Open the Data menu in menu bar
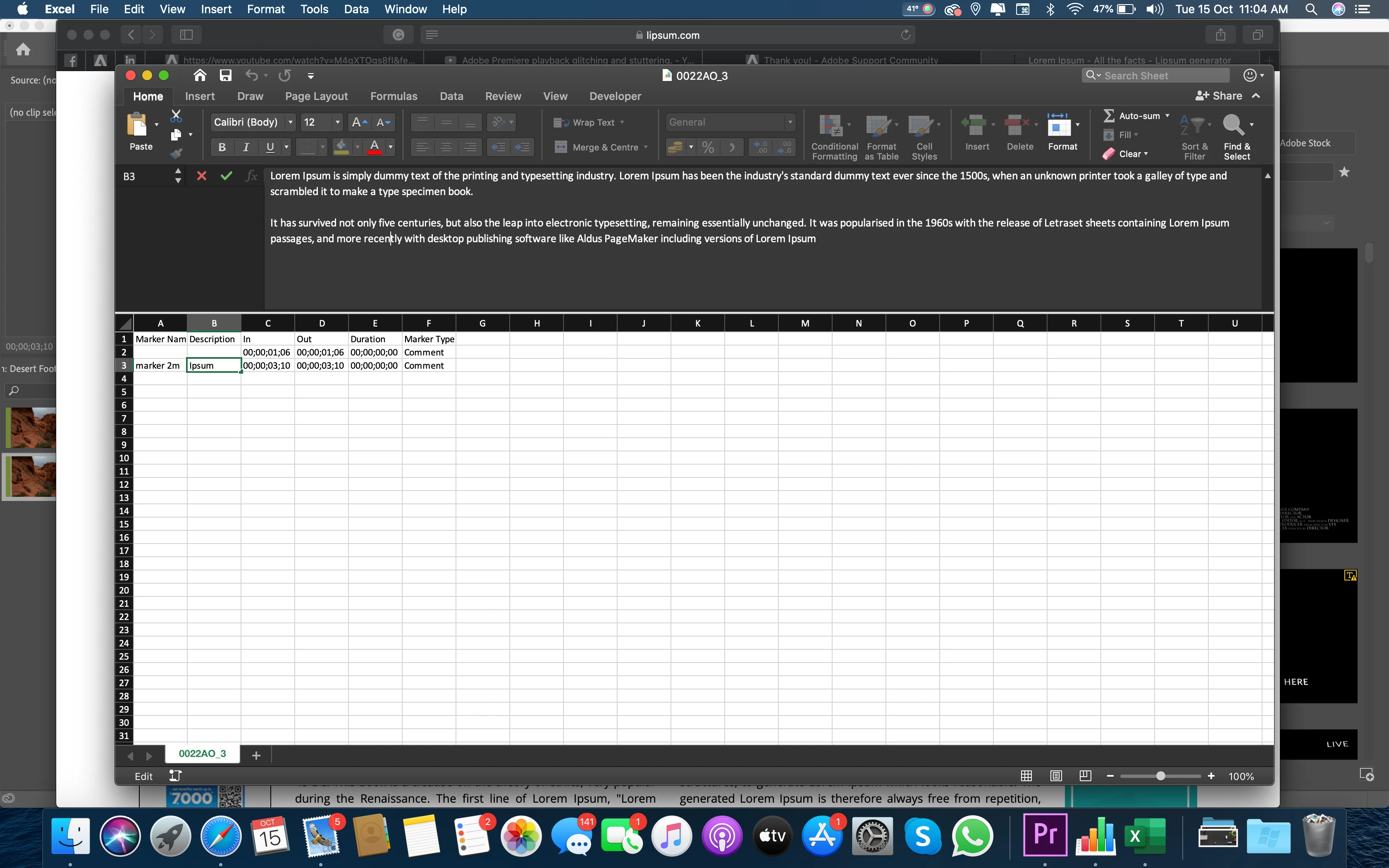This screenshot has height=868, width=1389. (x=356, y=9)
